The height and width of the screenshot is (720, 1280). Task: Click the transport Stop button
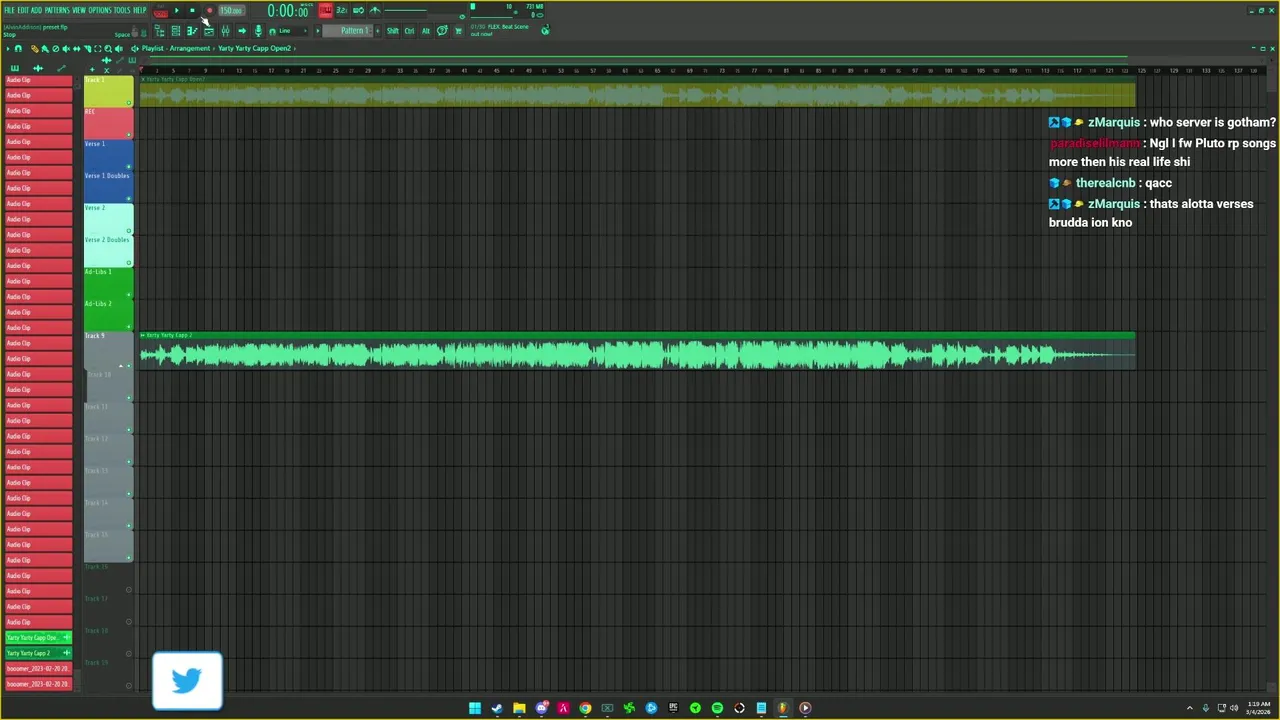point(192,10)
